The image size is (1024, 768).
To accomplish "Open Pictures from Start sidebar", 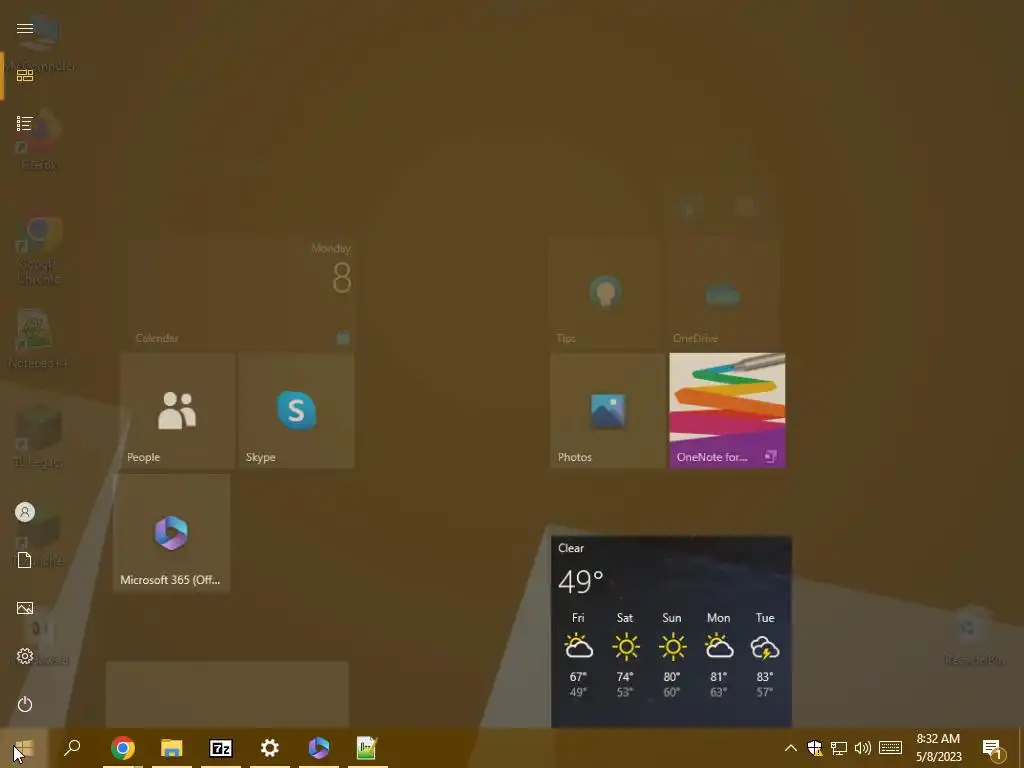I will point(25,609).
